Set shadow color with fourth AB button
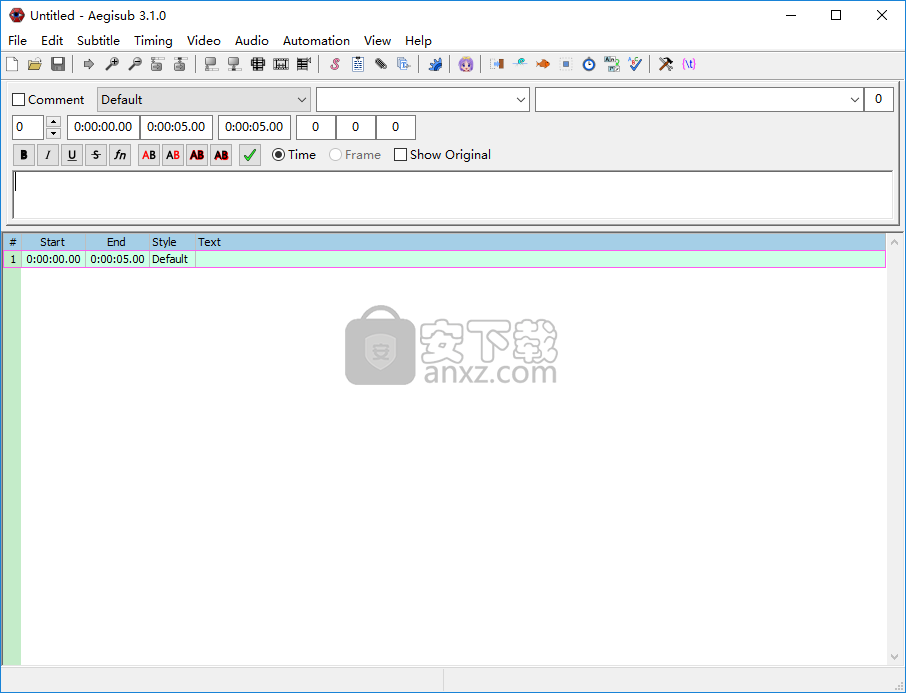This screenshot has width=906, height=693. (x=221, y=155)
